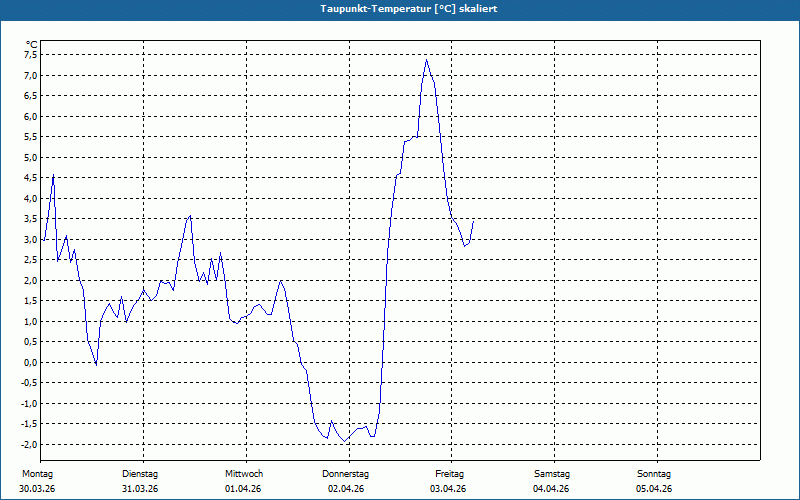This screenshot has width=800, height=500.
Task: Click the '2,5' y-axis value
Action: click(x=31, y=260)
